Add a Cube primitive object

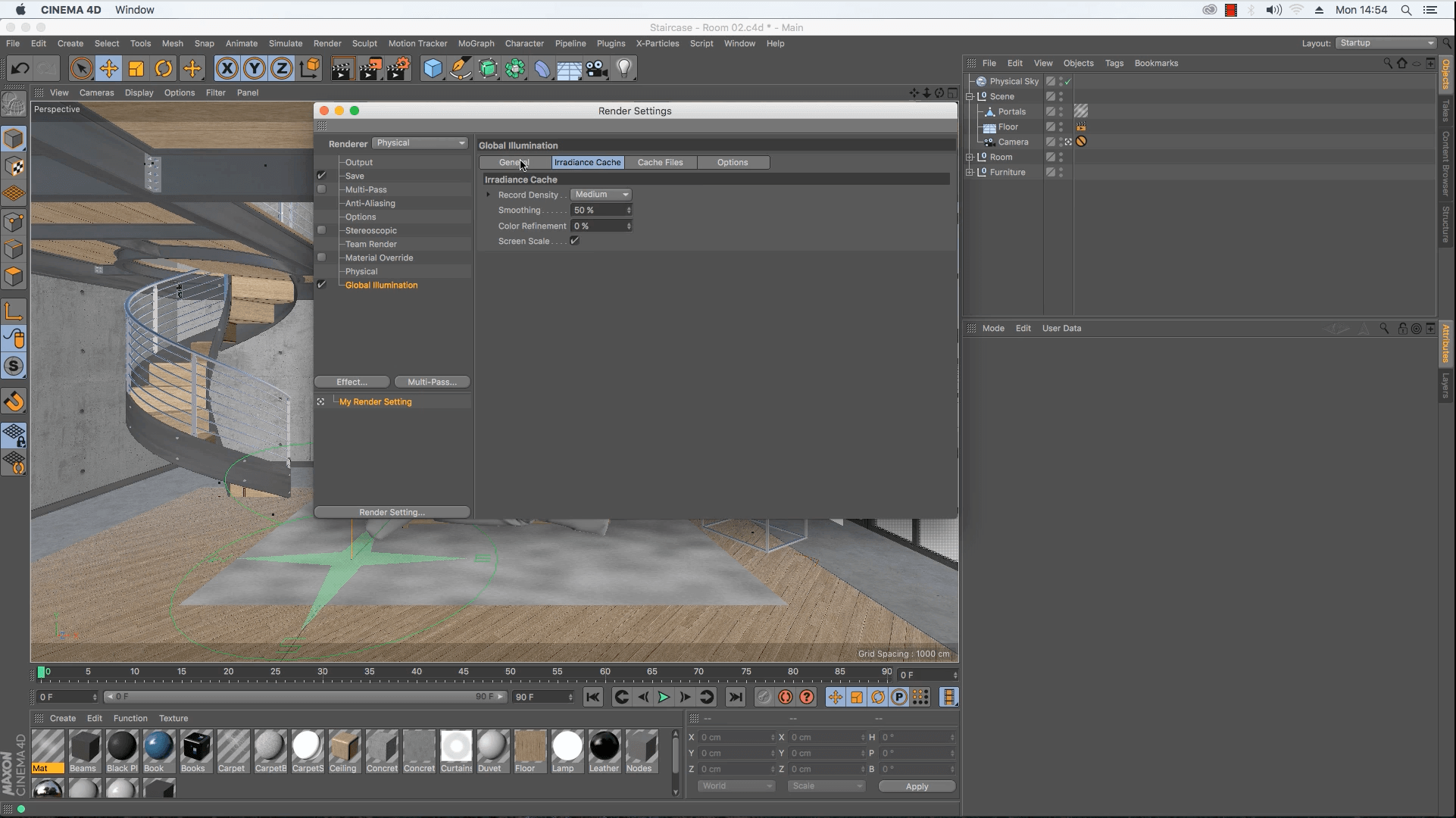(x=433, y=69)
